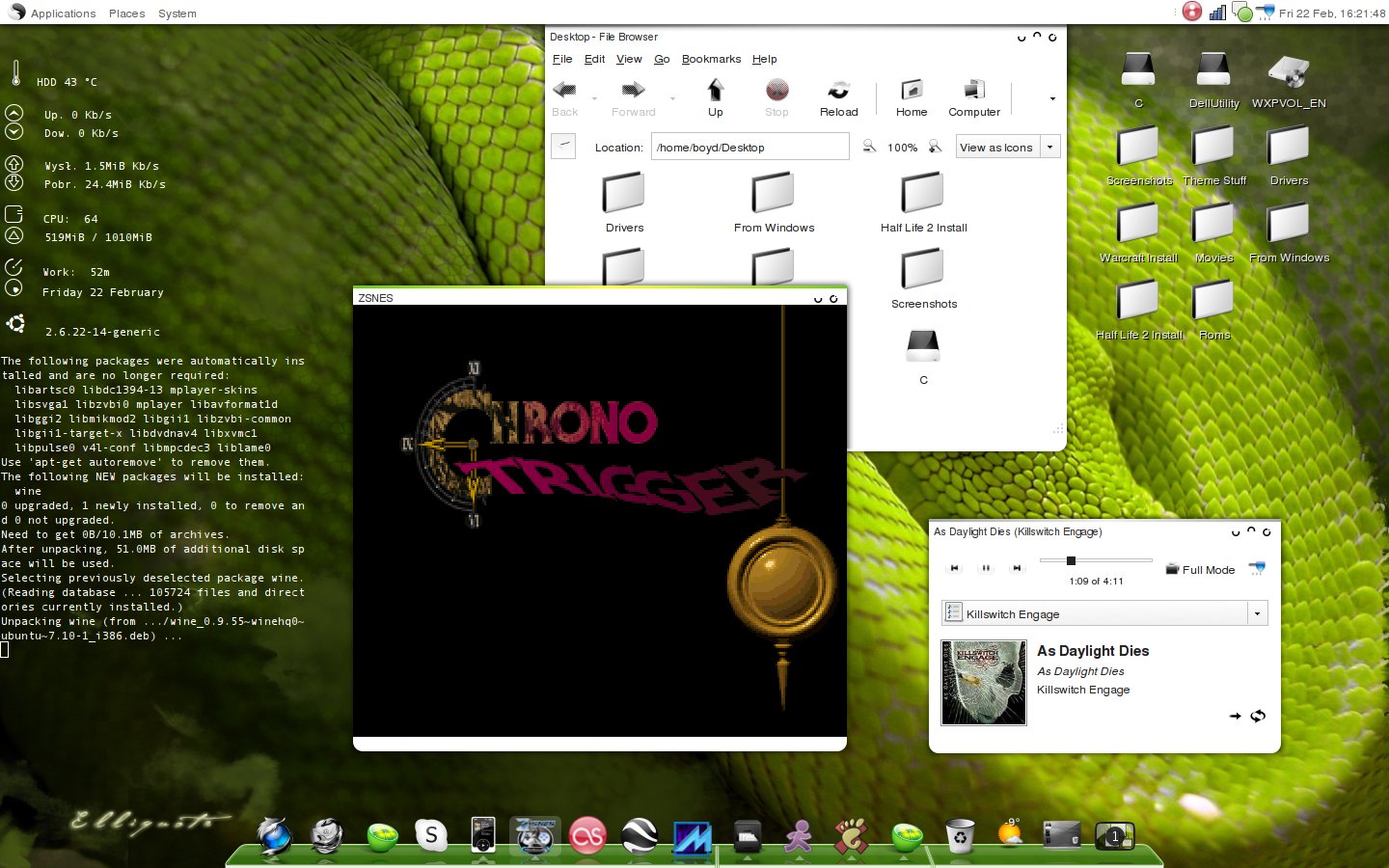Viewport: 1389px width, 868px height.
Task: Open DellUtility drive on desktop
Action: (1213, 80)
